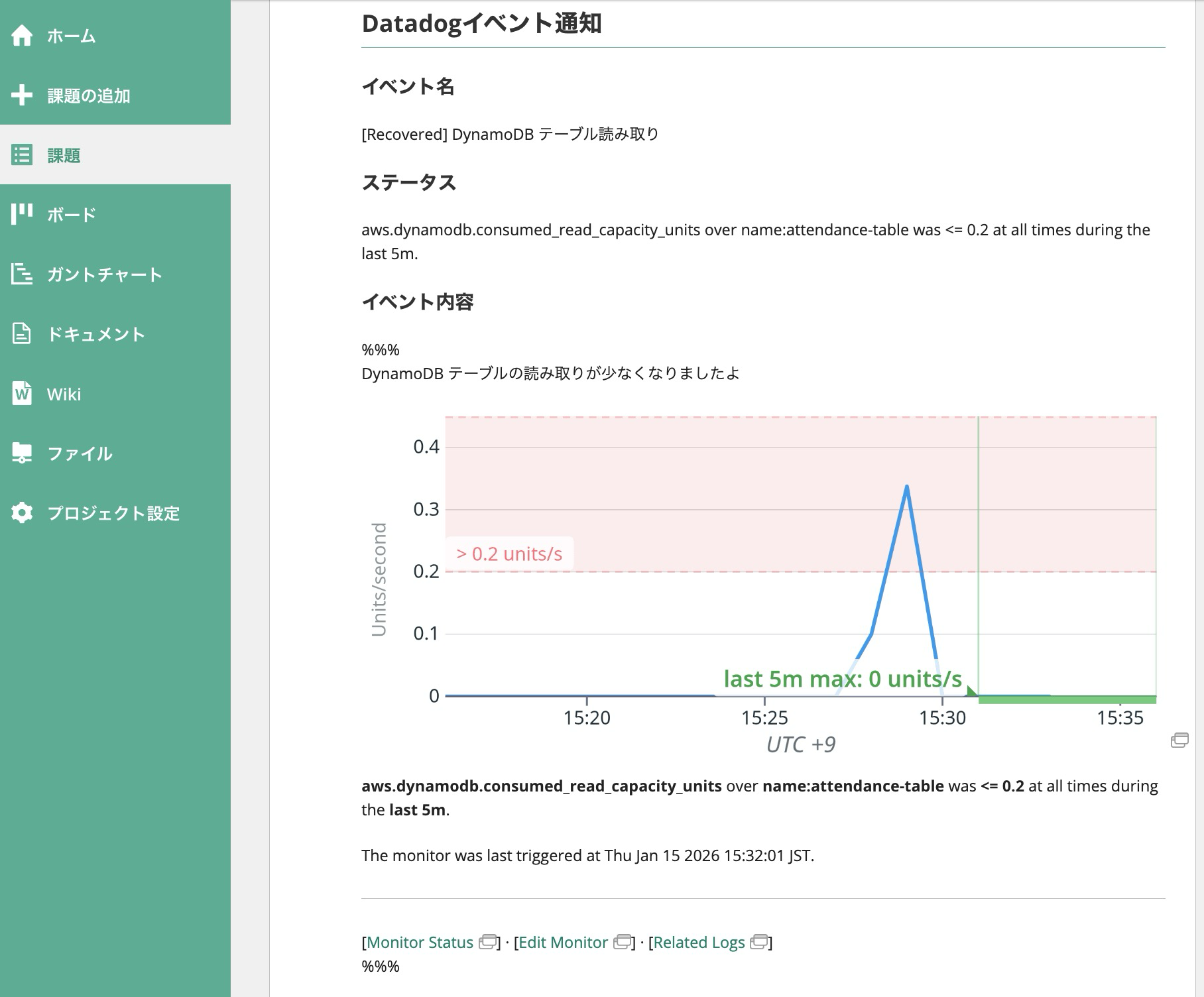This screenshot has width=1204, height=997.
Task: Open the ボード (Board) icon
Action: pos(22,214)
